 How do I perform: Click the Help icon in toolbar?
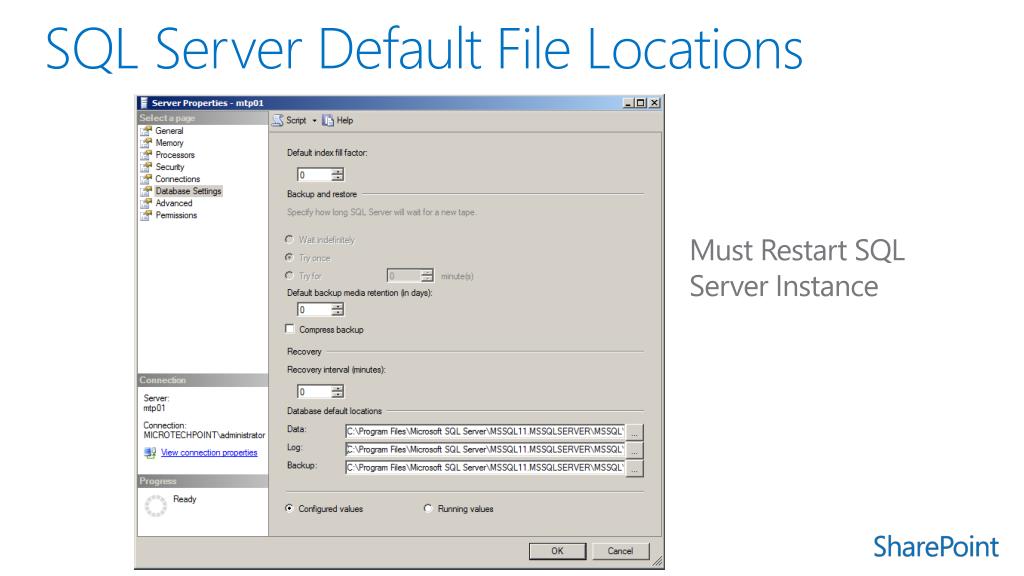328,121
